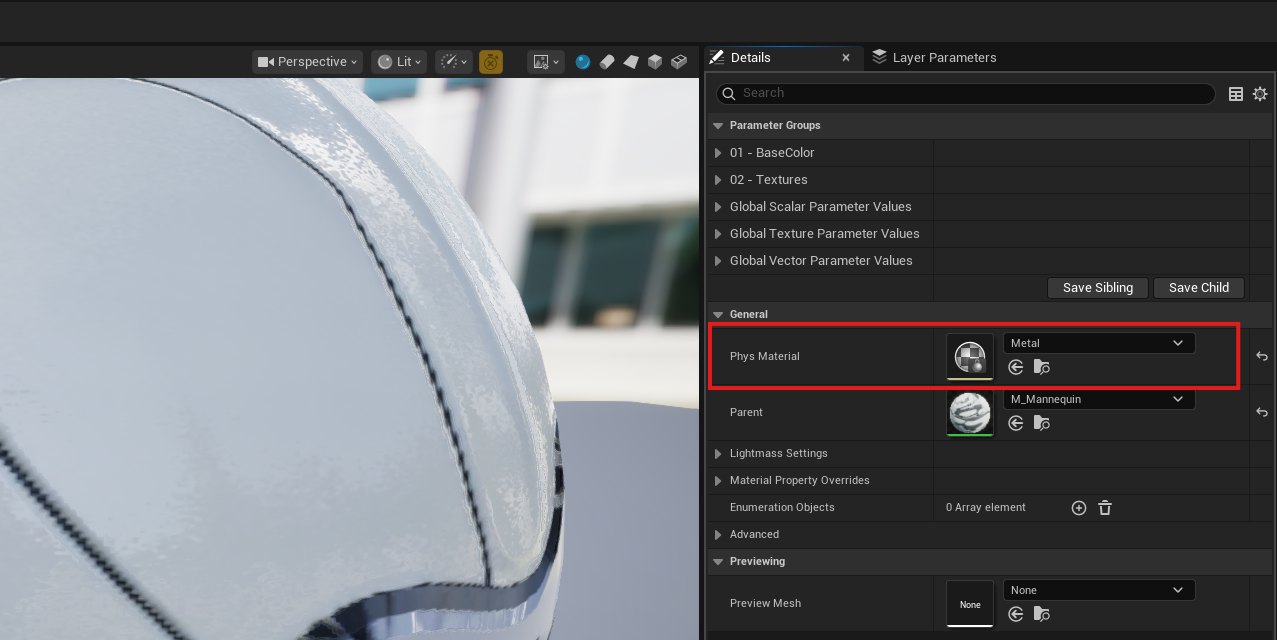
Task: Close the Details tab
Action: tap(846, 58)
